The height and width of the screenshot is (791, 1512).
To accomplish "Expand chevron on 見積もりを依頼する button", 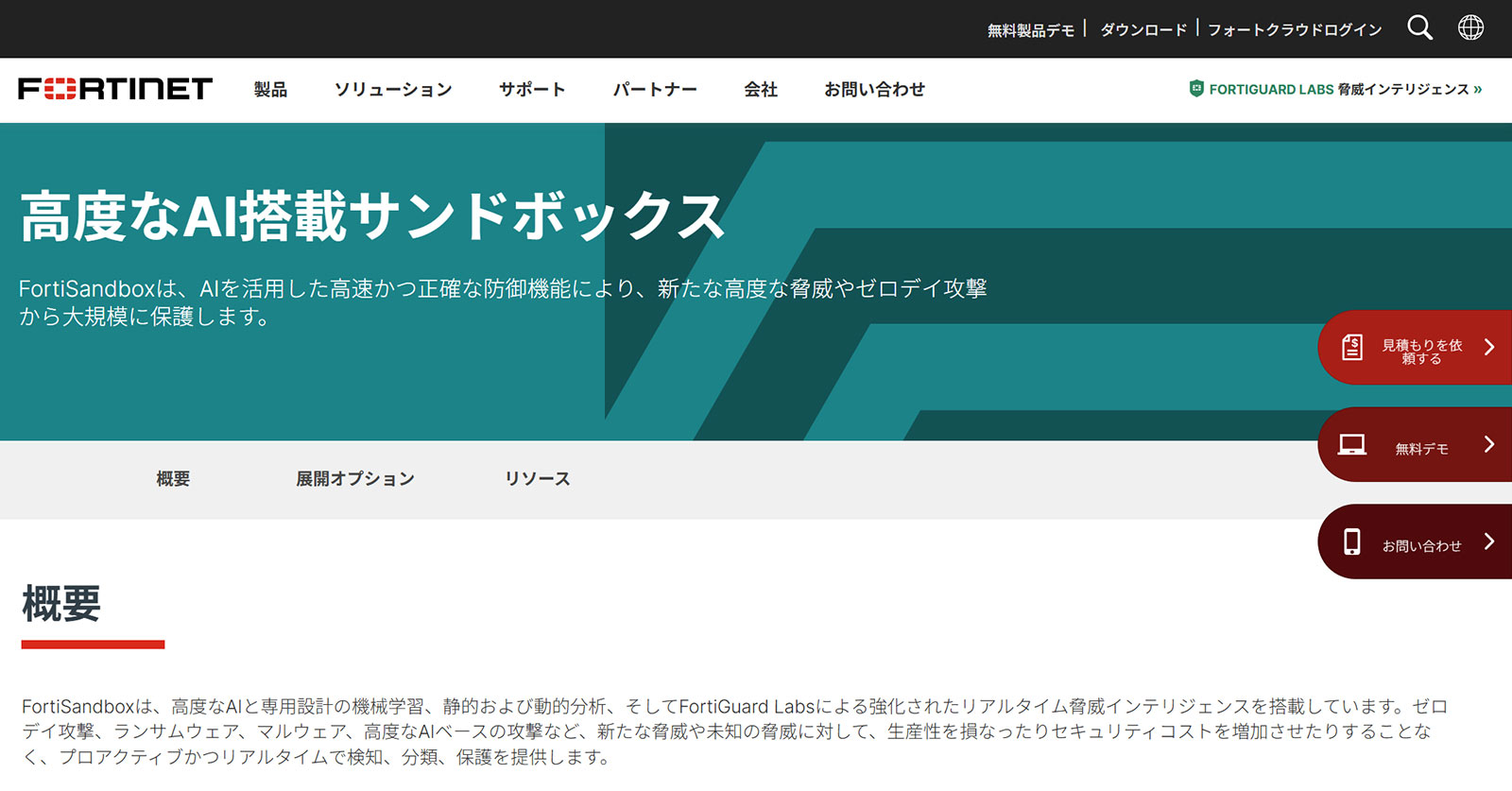I will coord(1489,347).
